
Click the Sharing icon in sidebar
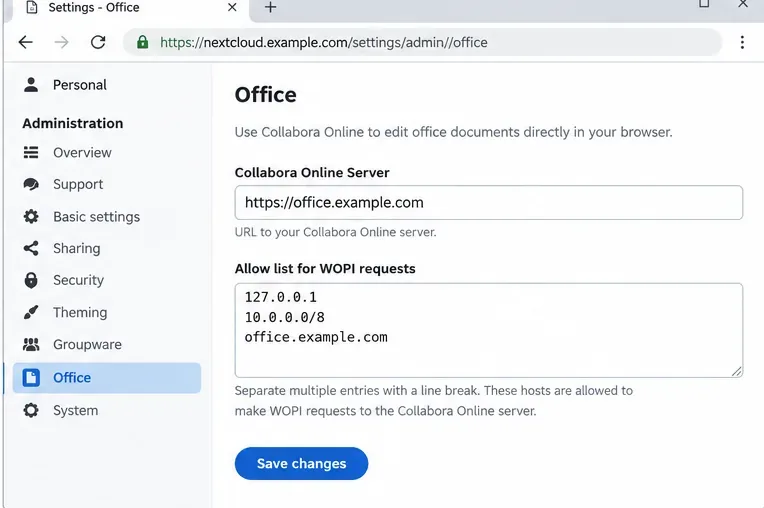point(31,248)
